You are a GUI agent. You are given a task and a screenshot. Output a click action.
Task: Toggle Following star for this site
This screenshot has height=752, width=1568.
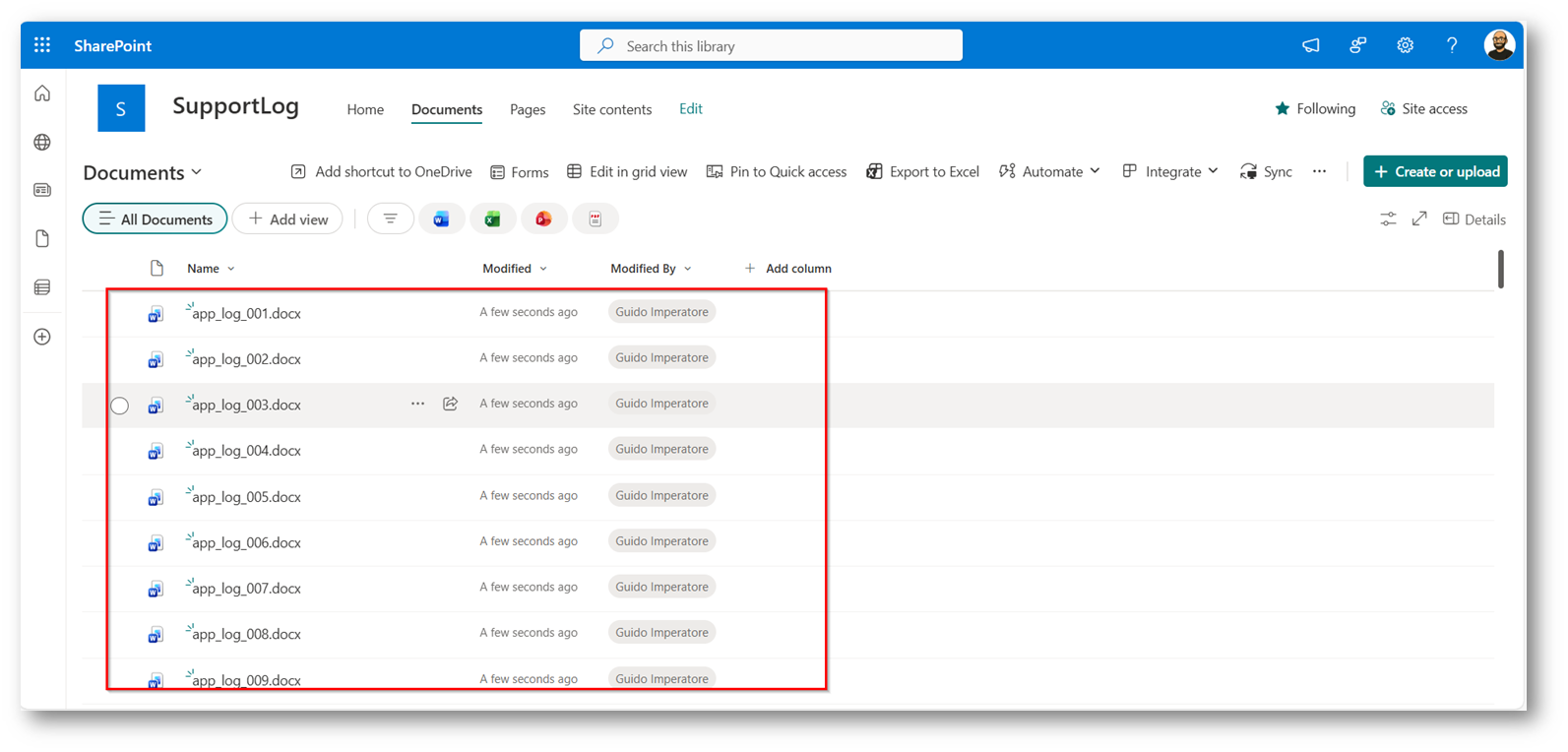coord(1314,109)
